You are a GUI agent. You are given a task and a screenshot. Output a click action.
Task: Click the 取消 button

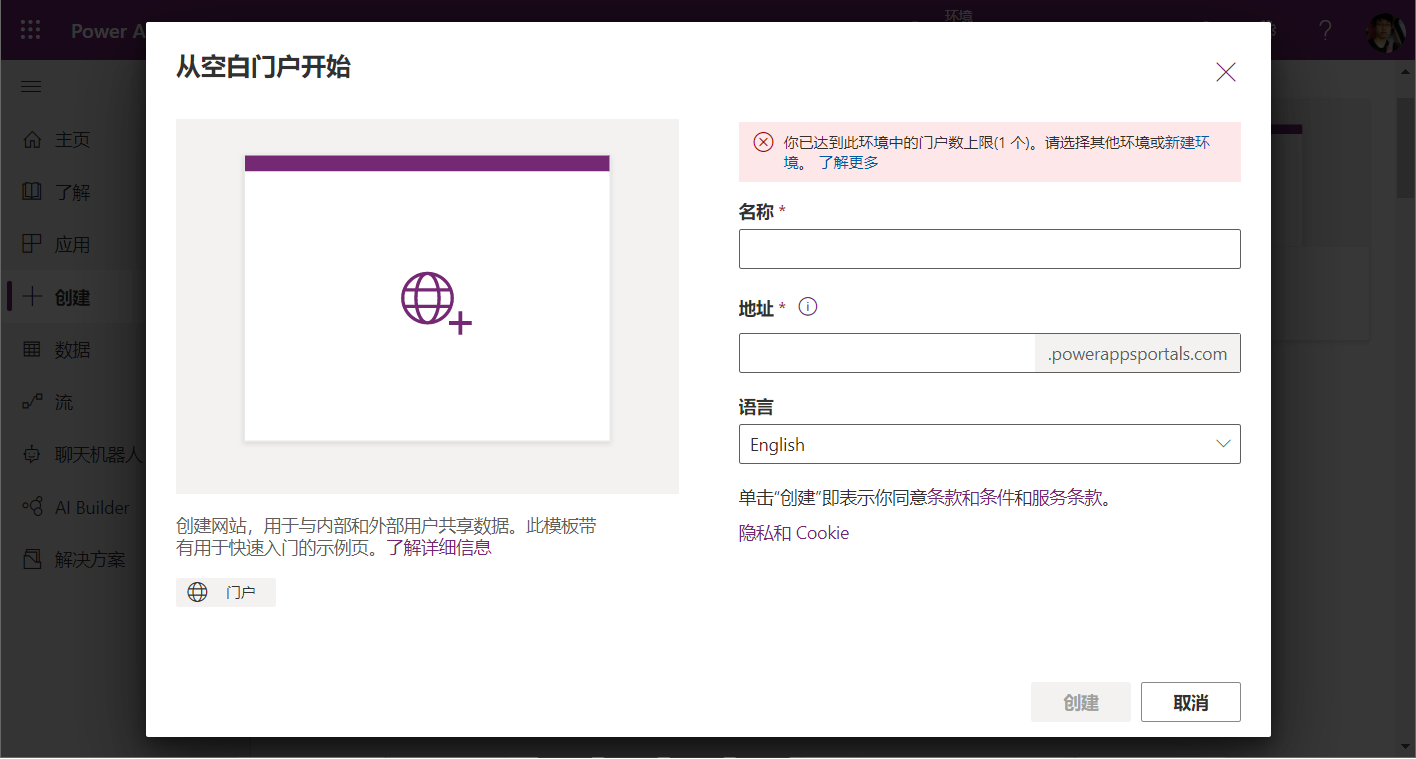tap(1191, 702)
